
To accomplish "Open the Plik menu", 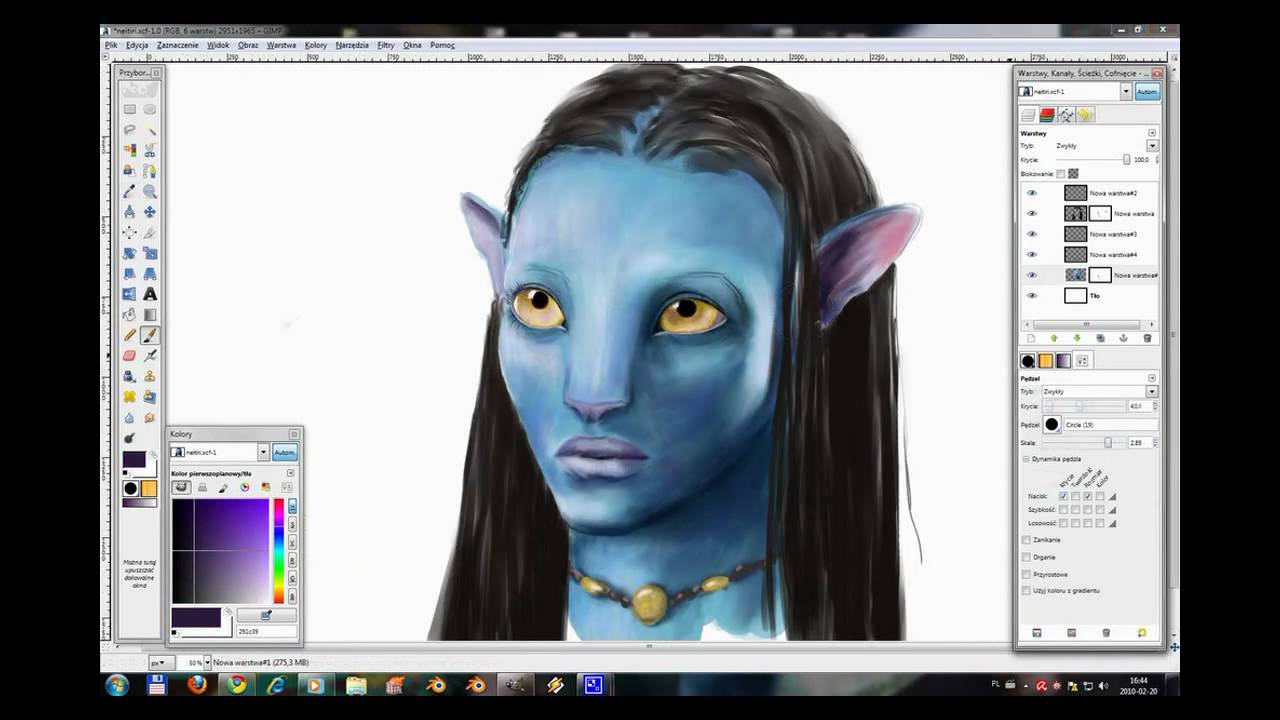I will [111, 45].
